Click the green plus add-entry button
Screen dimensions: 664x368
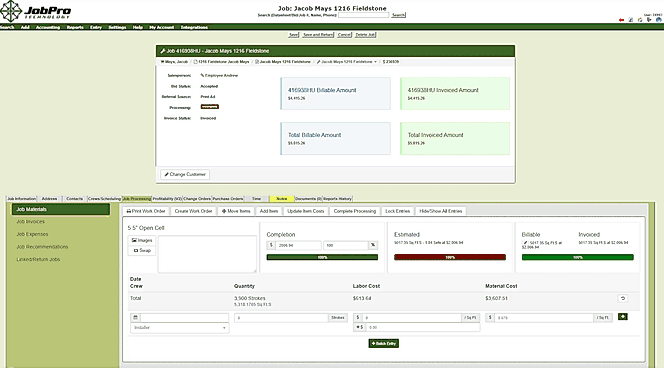click(622, 317)
